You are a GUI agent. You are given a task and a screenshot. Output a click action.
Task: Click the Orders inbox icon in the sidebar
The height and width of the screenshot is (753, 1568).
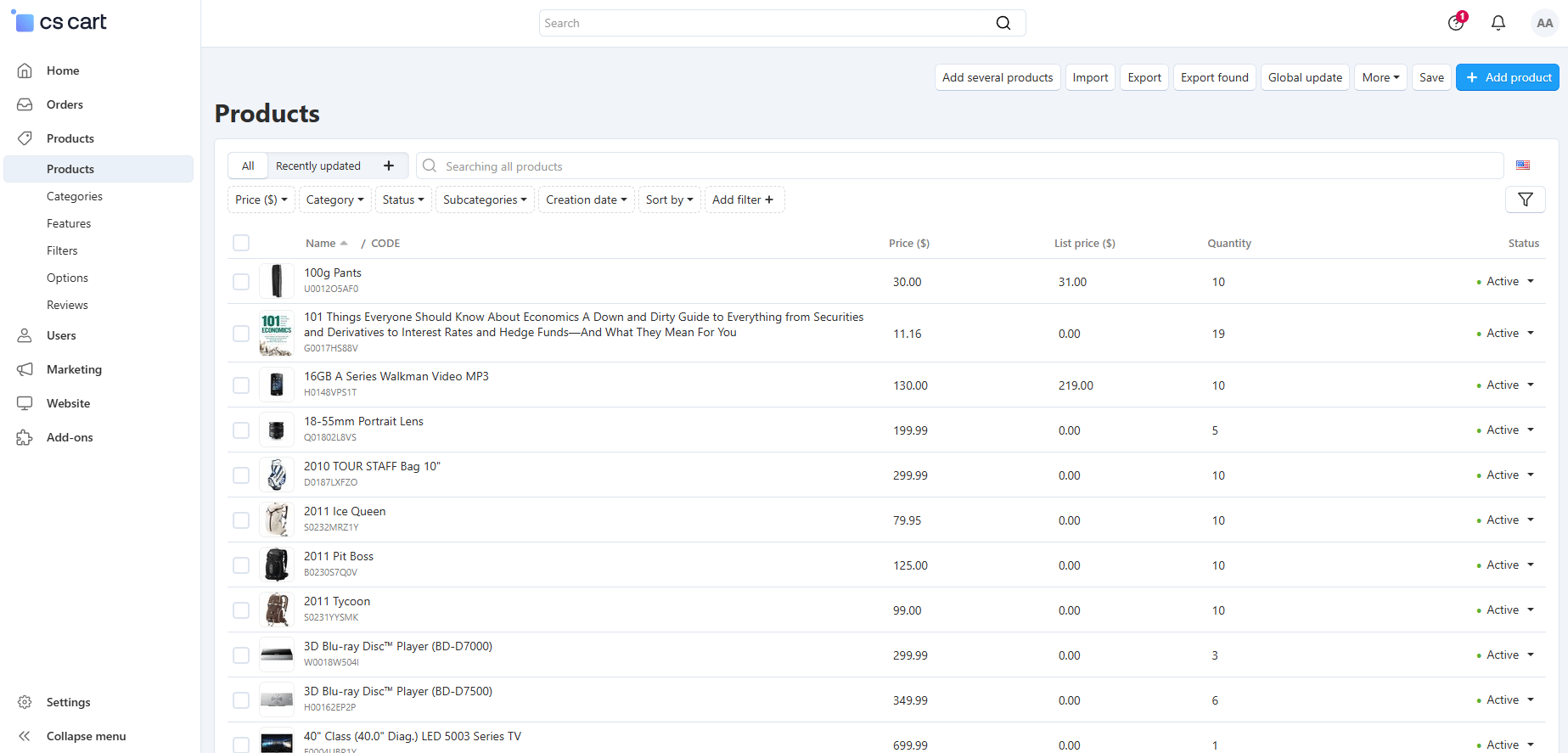point(25,104)
